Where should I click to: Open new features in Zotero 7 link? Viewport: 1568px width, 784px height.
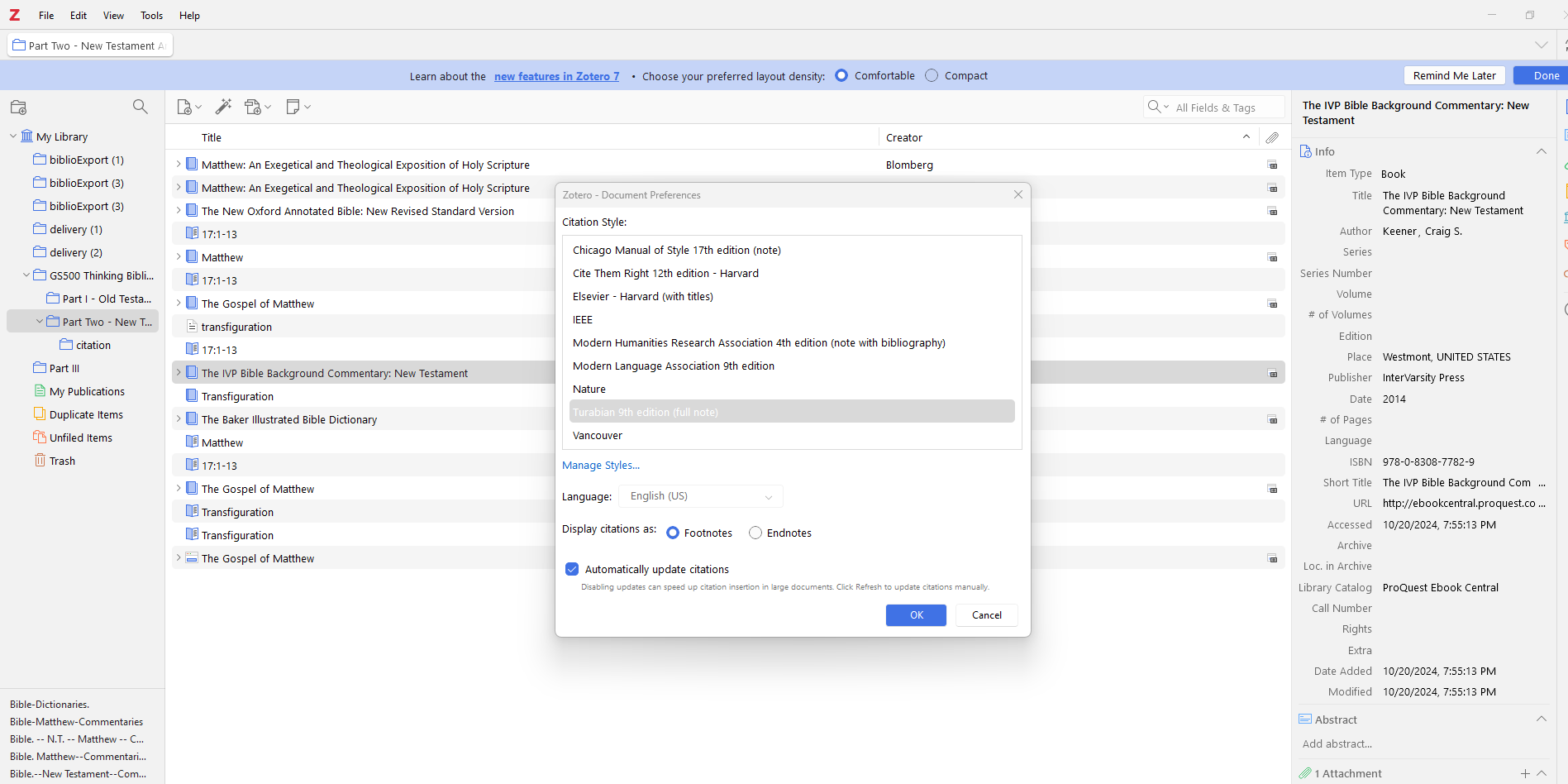[556, 76]
